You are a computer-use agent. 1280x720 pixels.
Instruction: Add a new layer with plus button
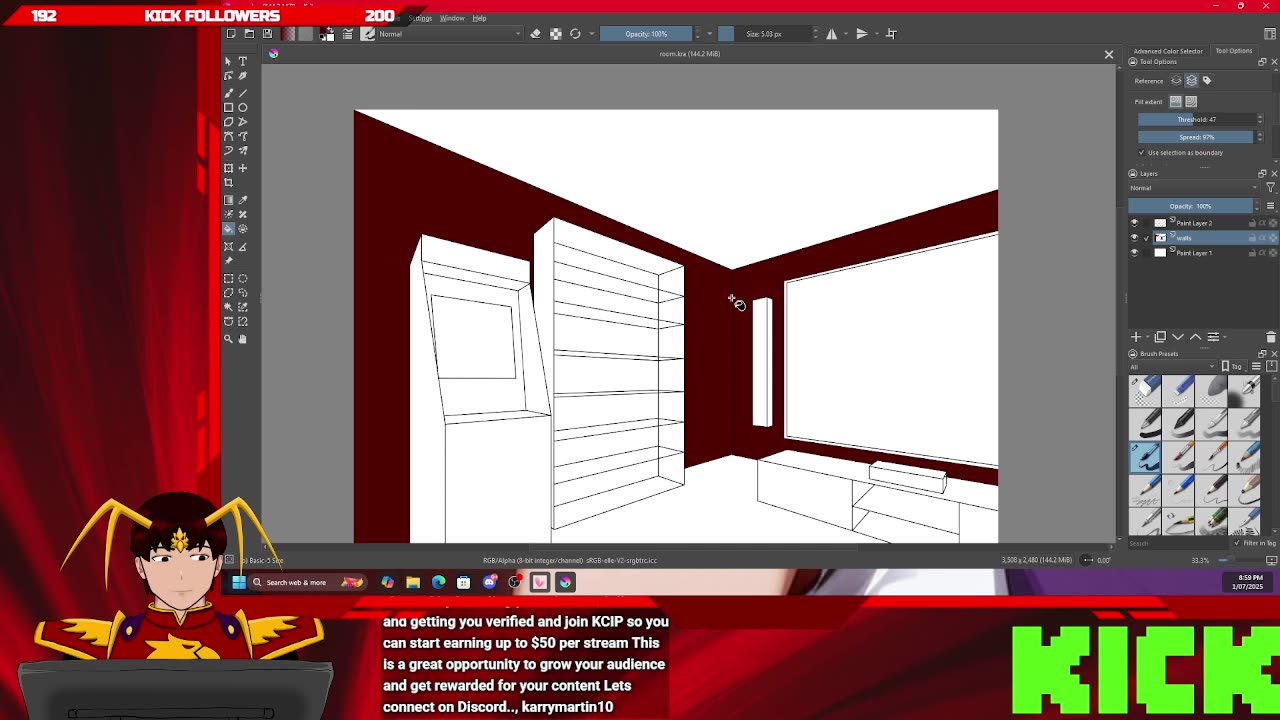pyautogui.click(x=1136, y=337)
